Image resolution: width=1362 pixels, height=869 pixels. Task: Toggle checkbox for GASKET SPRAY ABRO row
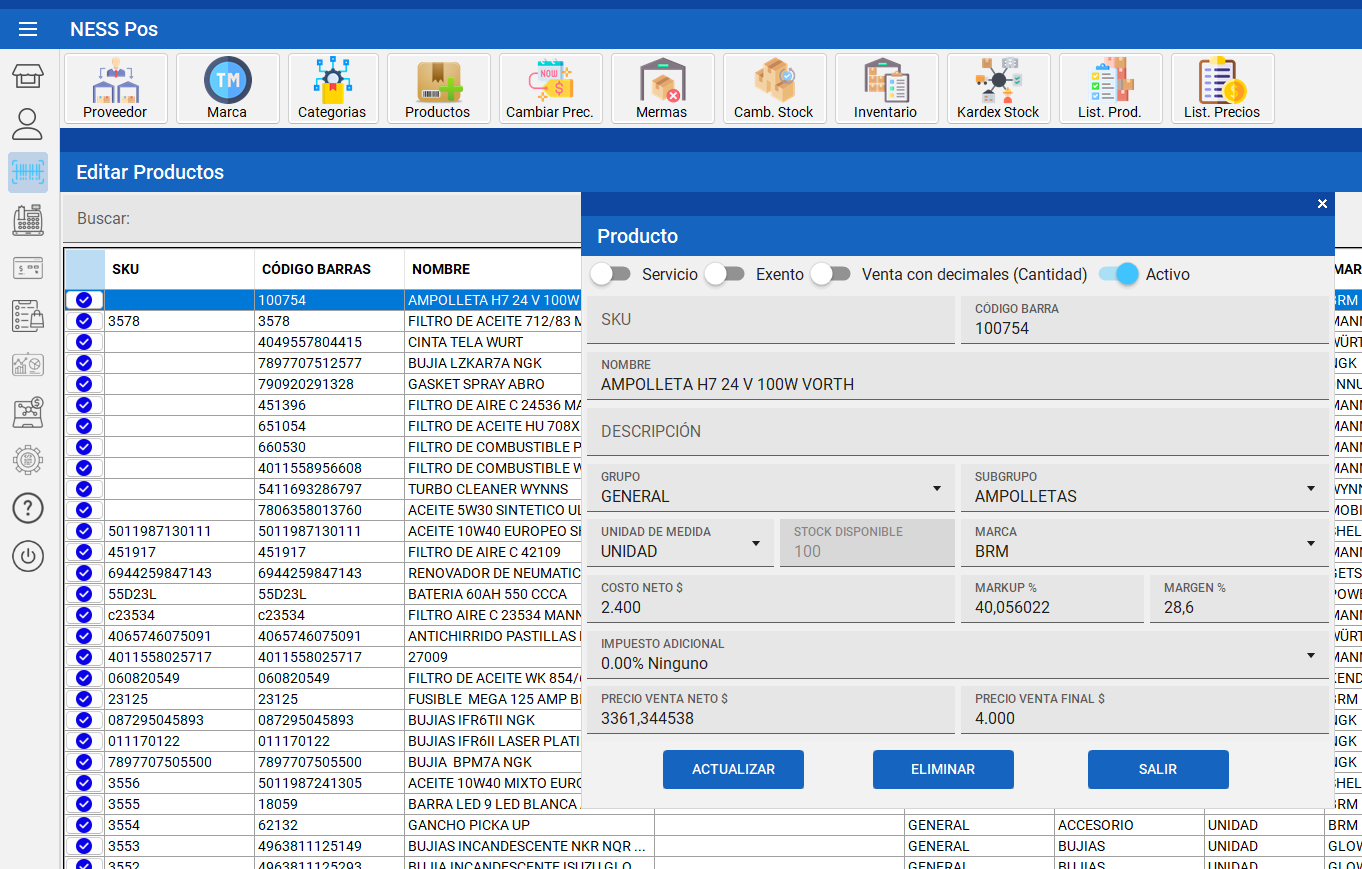coord(84,384)
